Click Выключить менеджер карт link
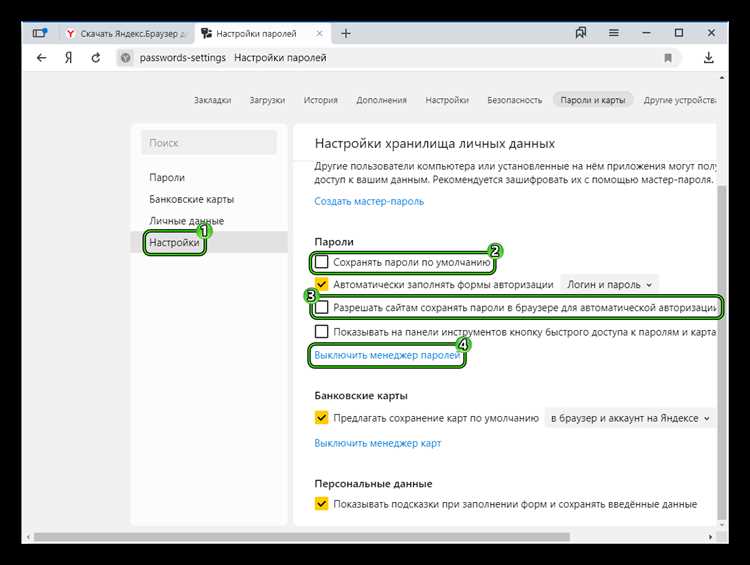This screenshot has height=565, width=750. 377,443
